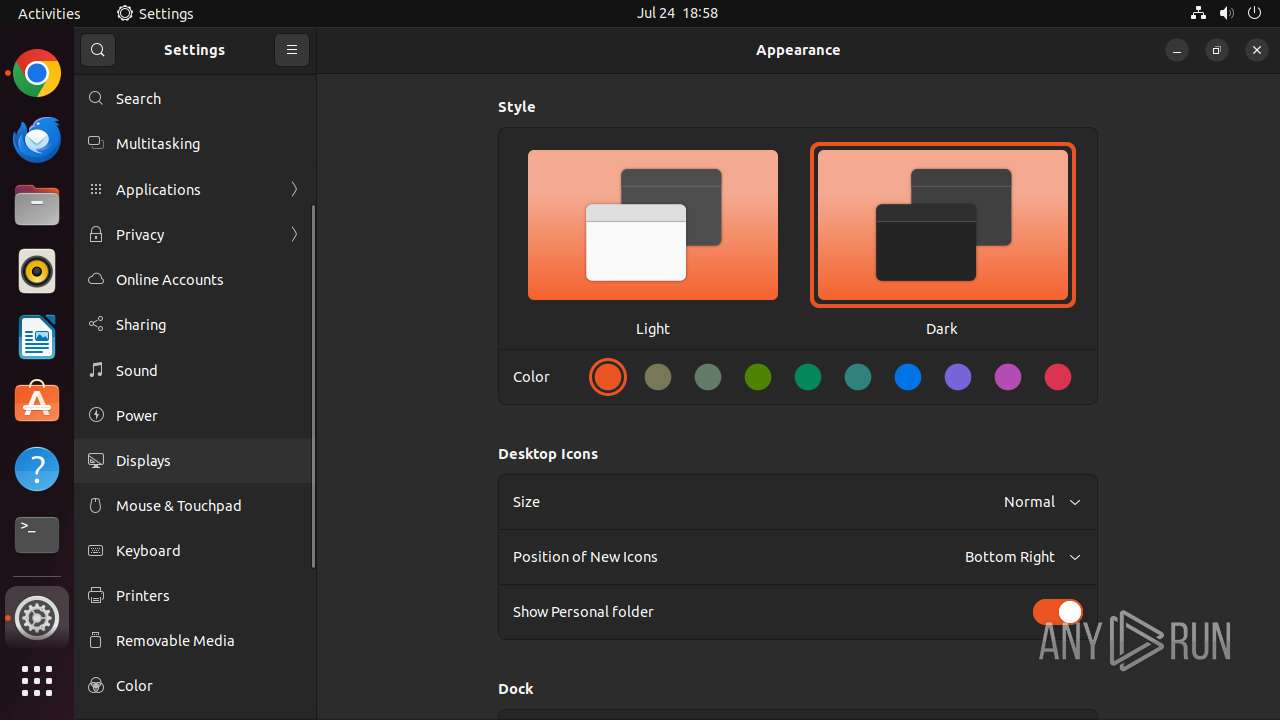This screenshot has width=1280, height=720.
Task: Select the red accent color
Action: point(1058,377)
